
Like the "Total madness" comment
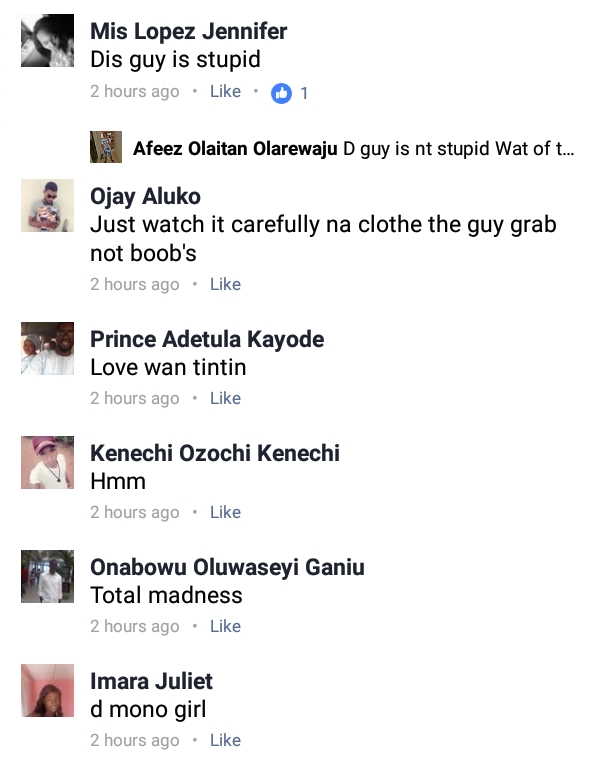[225, 626]
